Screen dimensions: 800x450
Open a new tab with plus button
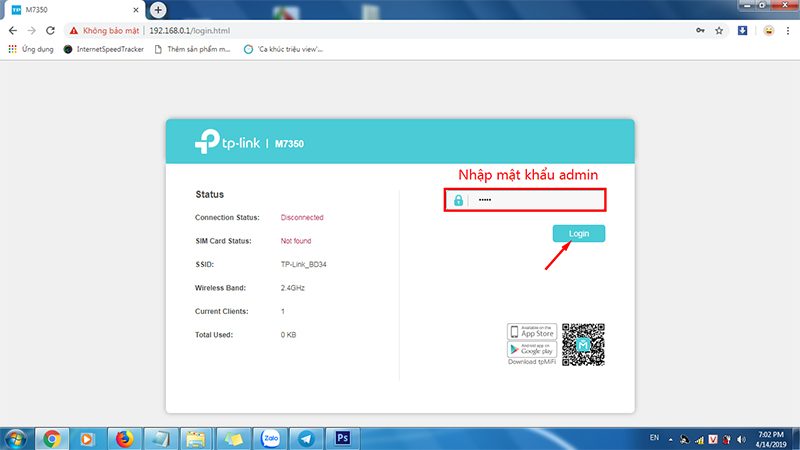pyautogui.click(x=158, y=9)
